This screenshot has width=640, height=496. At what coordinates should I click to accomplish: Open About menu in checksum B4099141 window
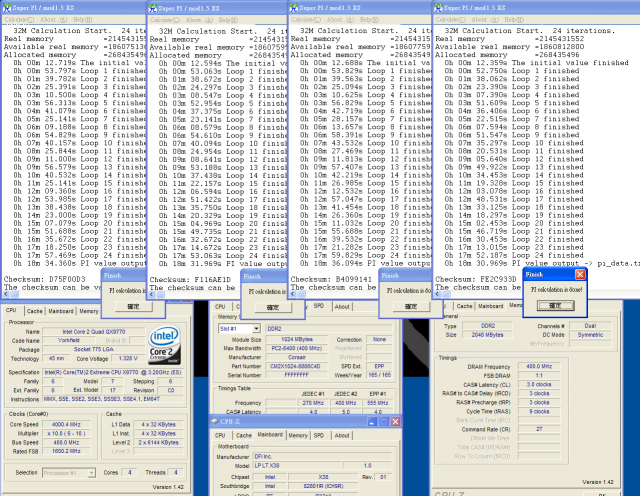(340, 20)
